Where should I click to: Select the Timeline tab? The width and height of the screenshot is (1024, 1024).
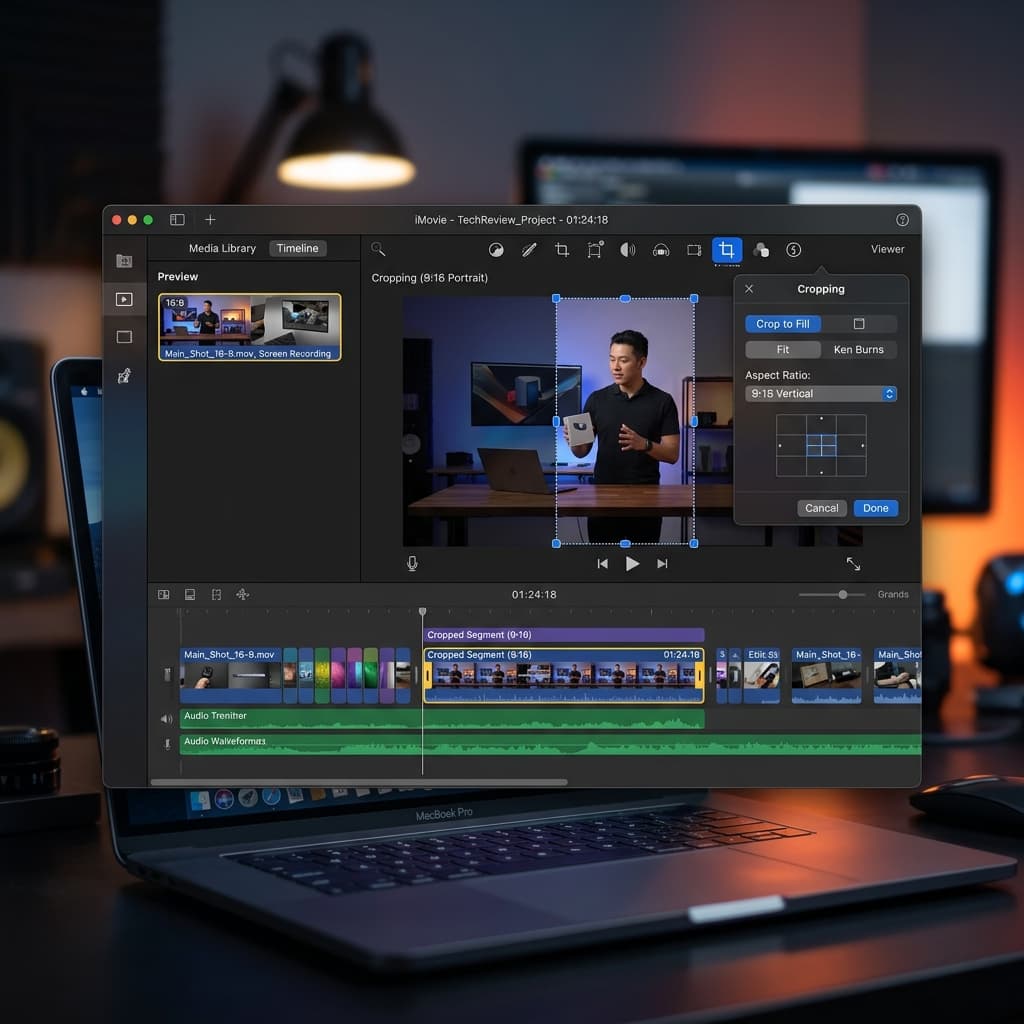coord(297,248)
